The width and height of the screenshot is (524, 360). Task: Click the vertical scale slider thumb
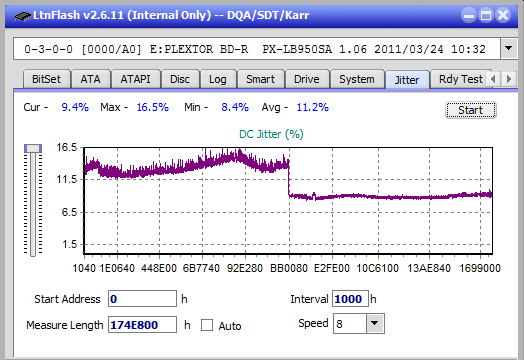tap(33, 148)
